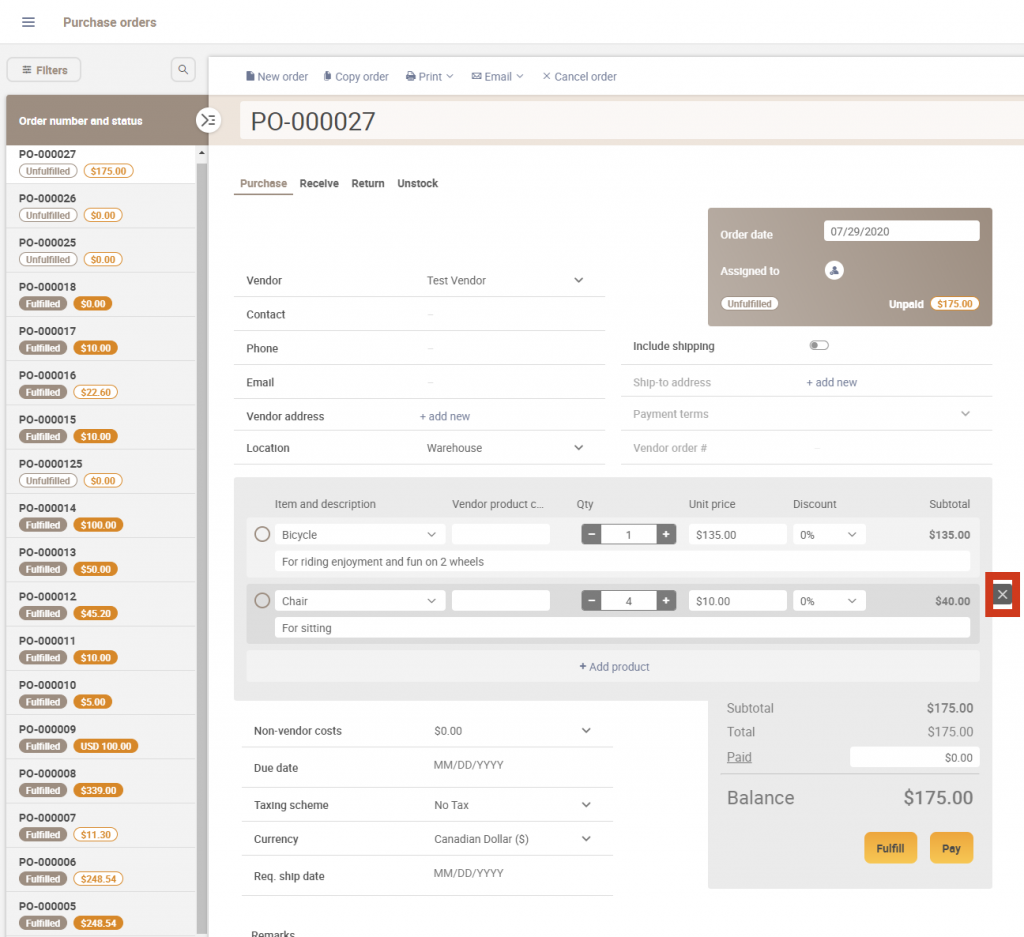The height and width of the screenshot is (937, 1024).
Task: Expand the Location Warehouse dropdown
Action: (x=579, y=448)
